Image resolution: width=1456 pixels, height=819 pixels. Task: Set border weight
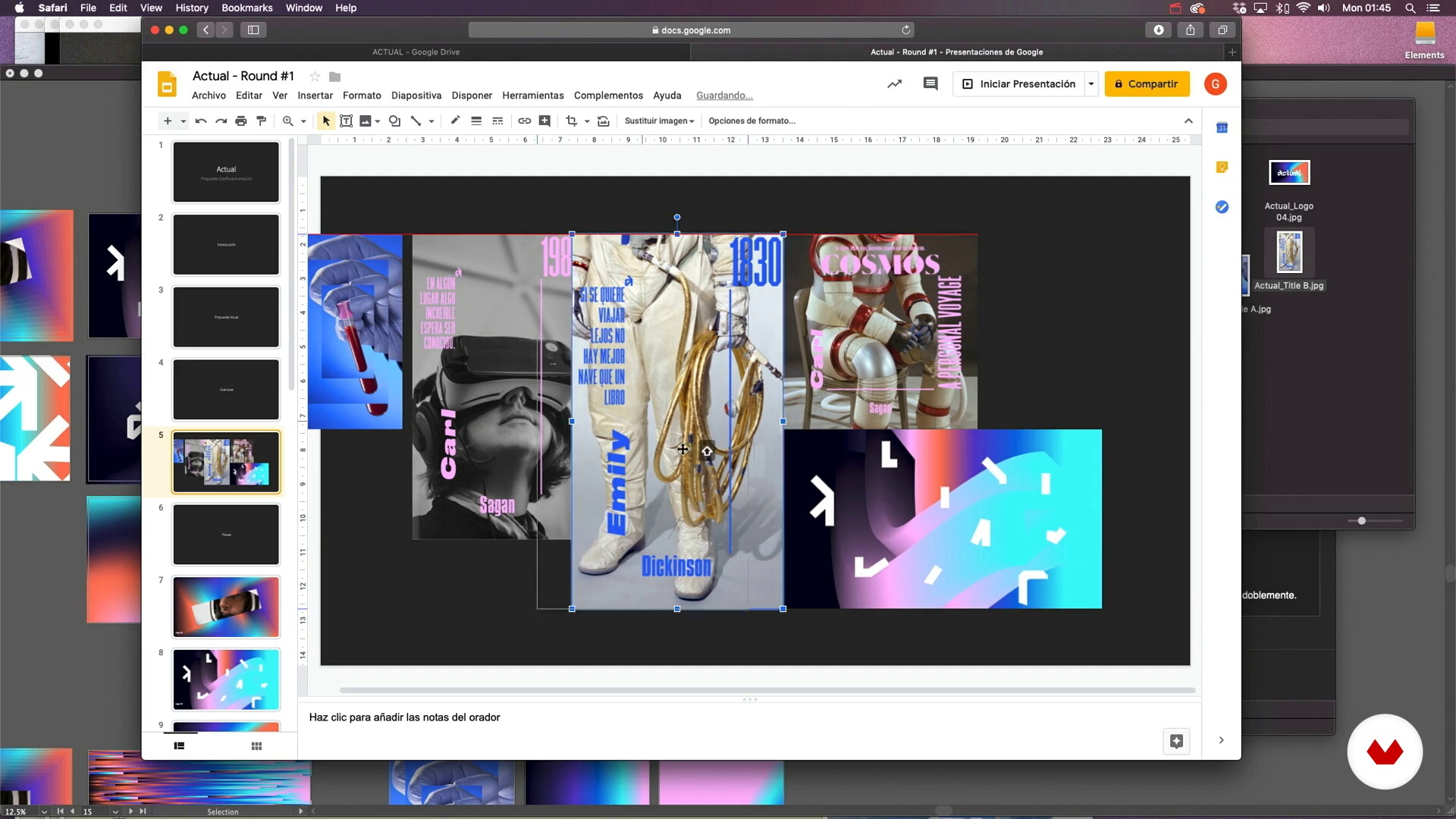pos(476,121)
